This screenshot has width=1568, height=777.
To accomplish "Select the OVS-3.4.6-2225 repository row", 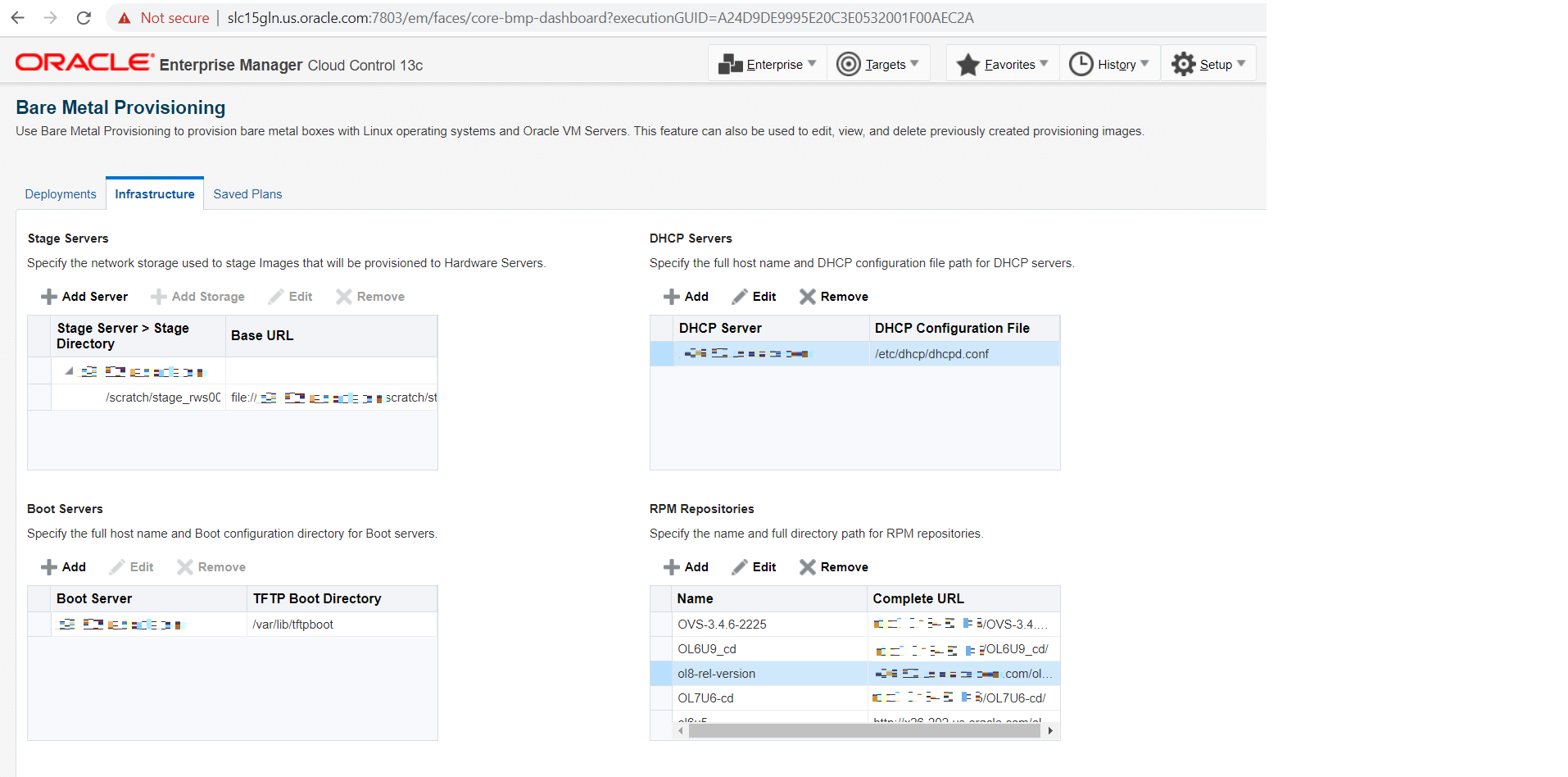I will [x=855, y=625].
